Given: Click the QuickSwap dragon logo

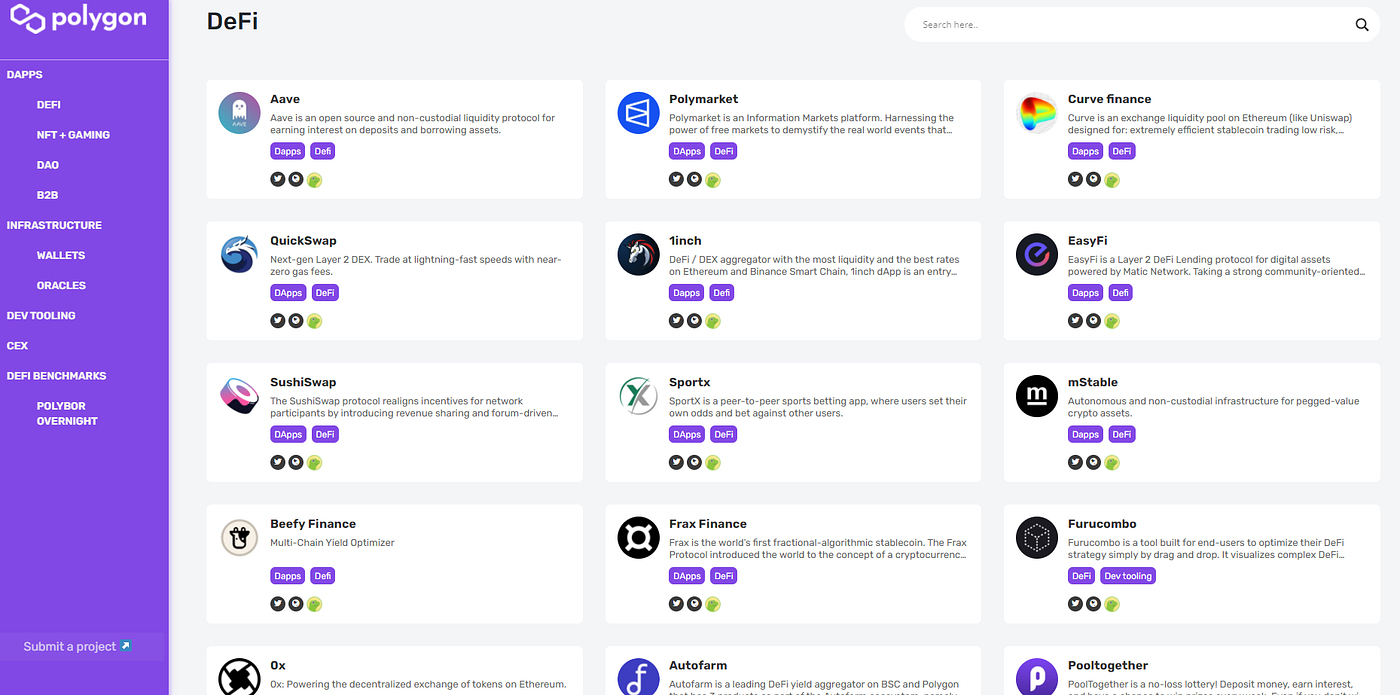Looking at the screenshot, I should click(239, 255).
